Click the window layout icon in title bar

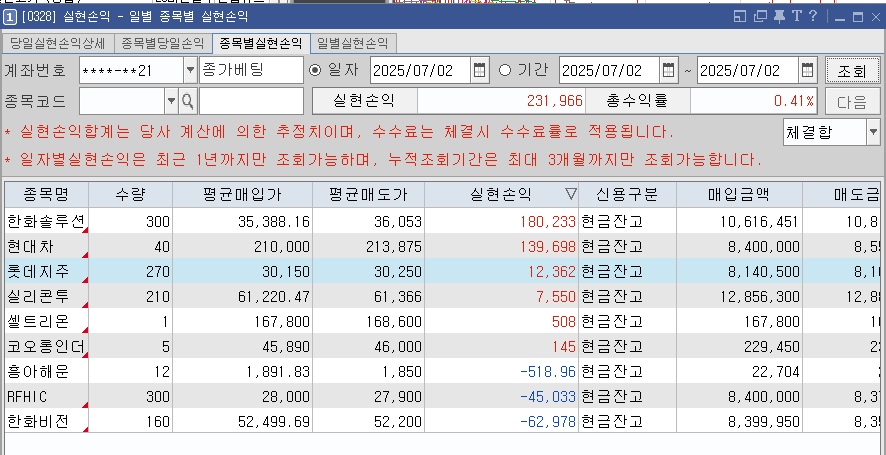(x=741, y=16)
